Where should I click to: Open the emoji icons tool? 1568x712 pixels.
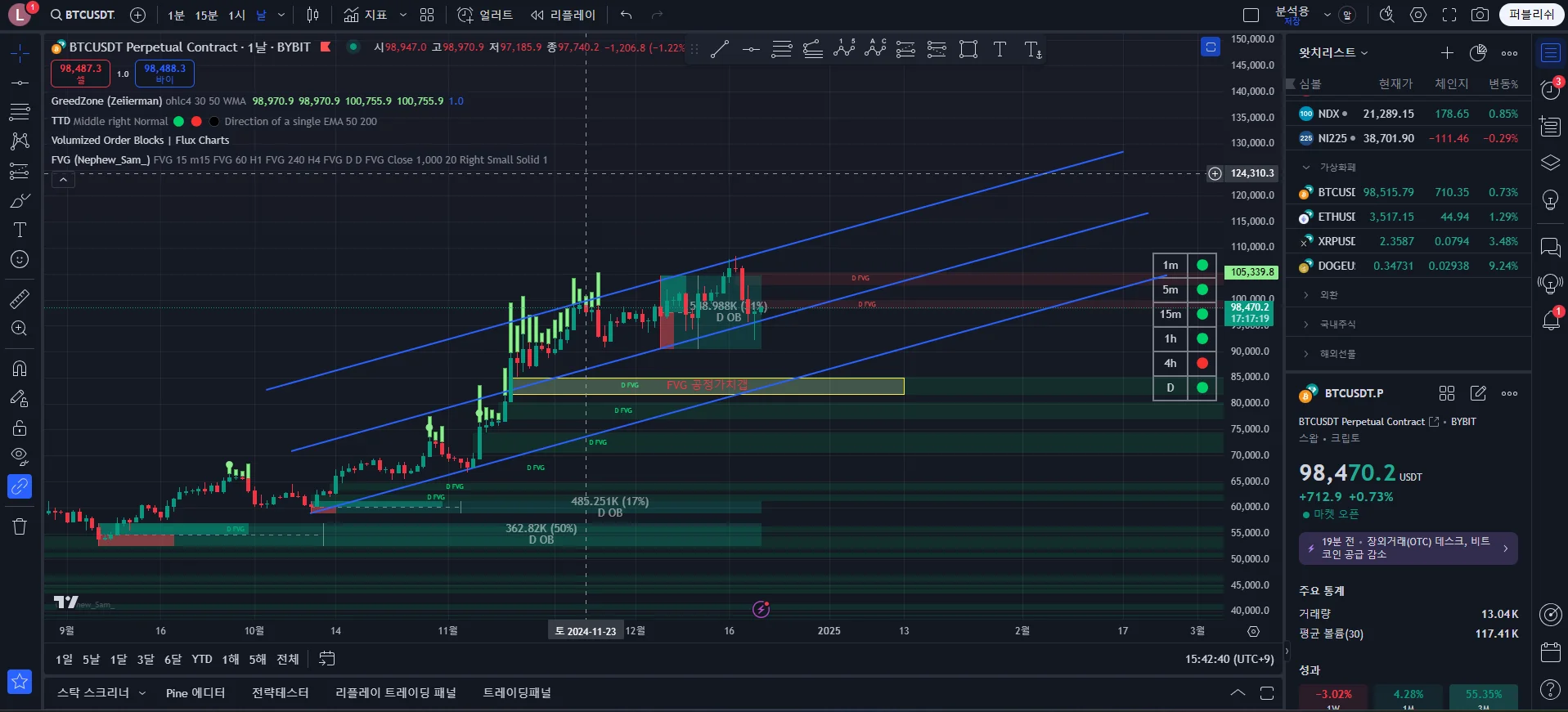pyautogui.click(x=20, y=259)
